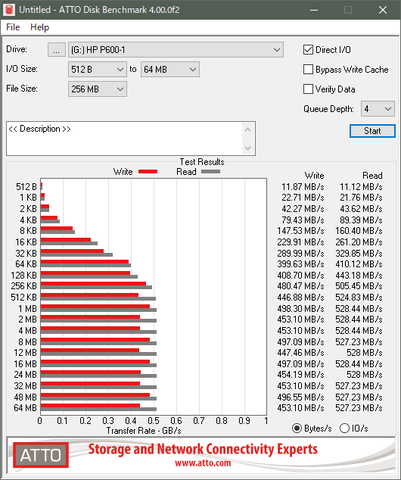Open the File menu

(13, 27)
